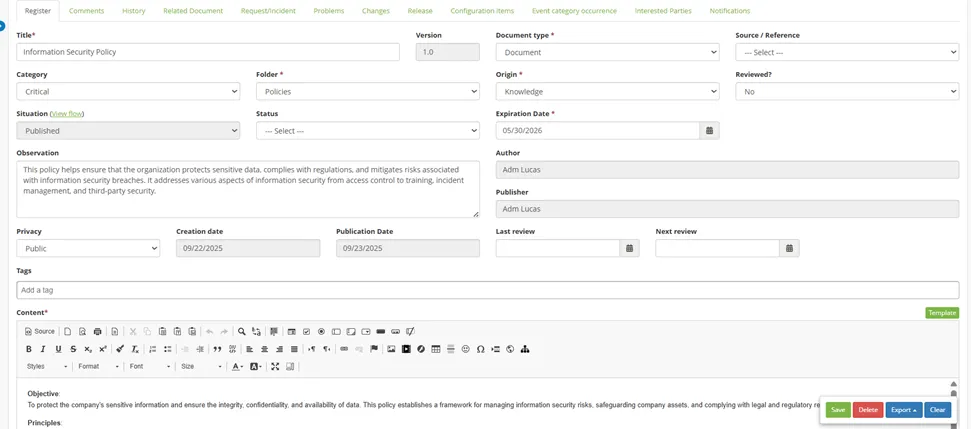The width and height of the screenshot is (971, 429).
Task: Open the Privacy dropdown showing Public
Action: coord(88,248)
